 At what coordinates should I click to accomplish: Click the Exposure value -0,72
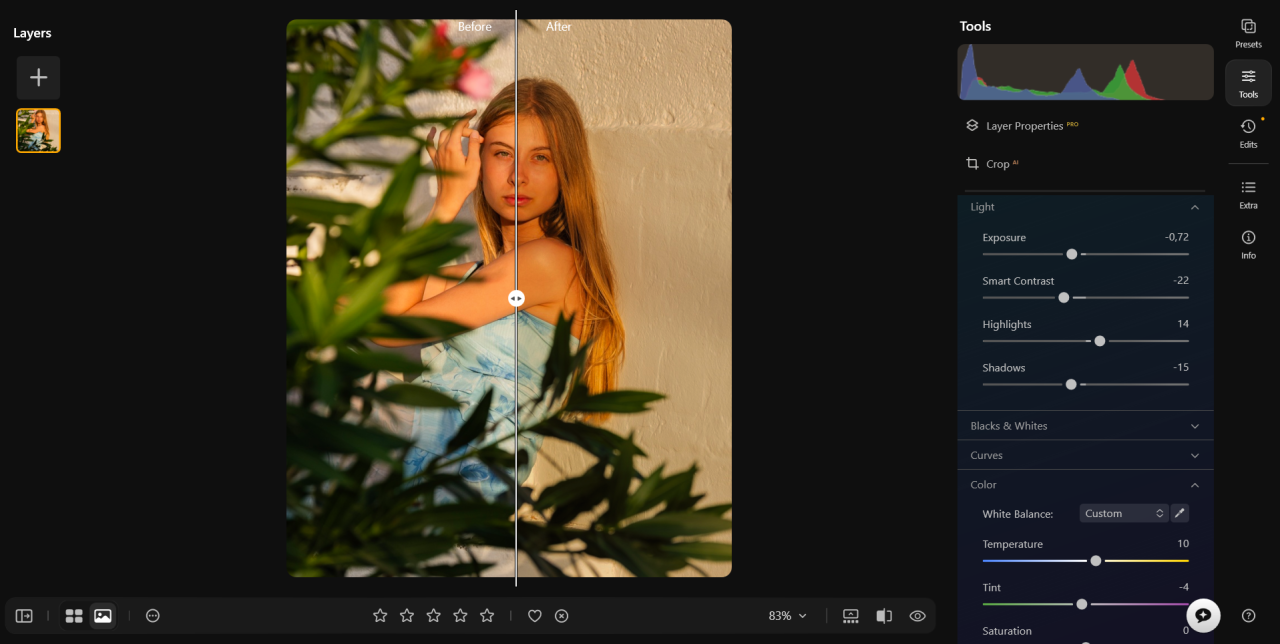[x=1176, y=237]
